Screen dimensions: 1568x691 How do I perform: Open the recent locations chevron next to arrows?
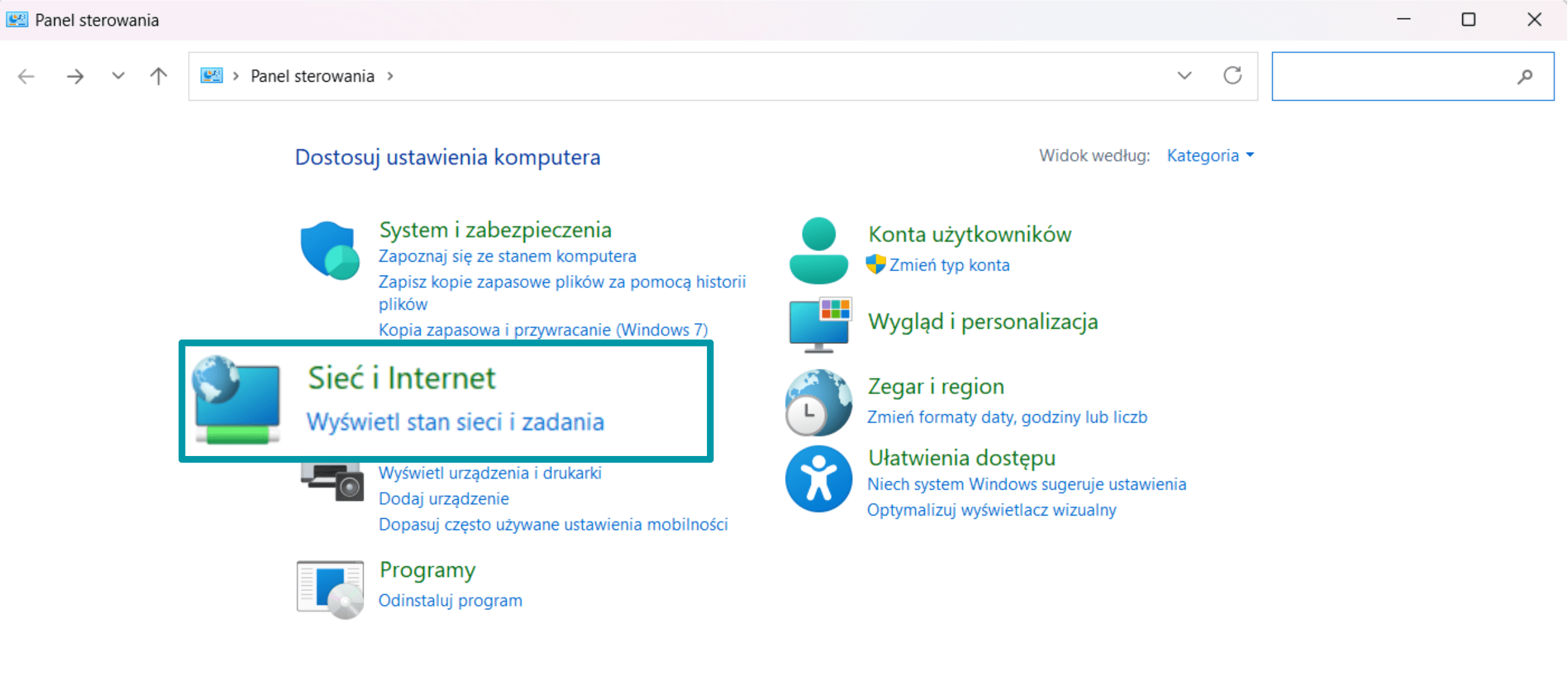pos(118,75)
